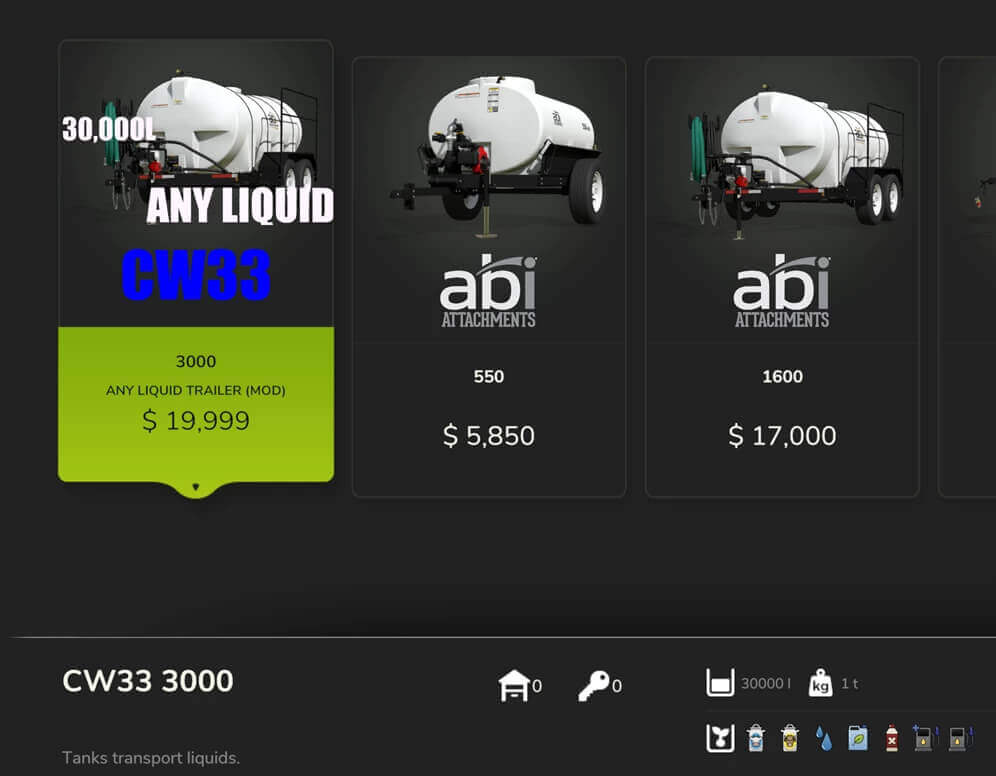The image size is (996, 776).
Task: Click the last fuel pump icon
Action: [960, 738]
